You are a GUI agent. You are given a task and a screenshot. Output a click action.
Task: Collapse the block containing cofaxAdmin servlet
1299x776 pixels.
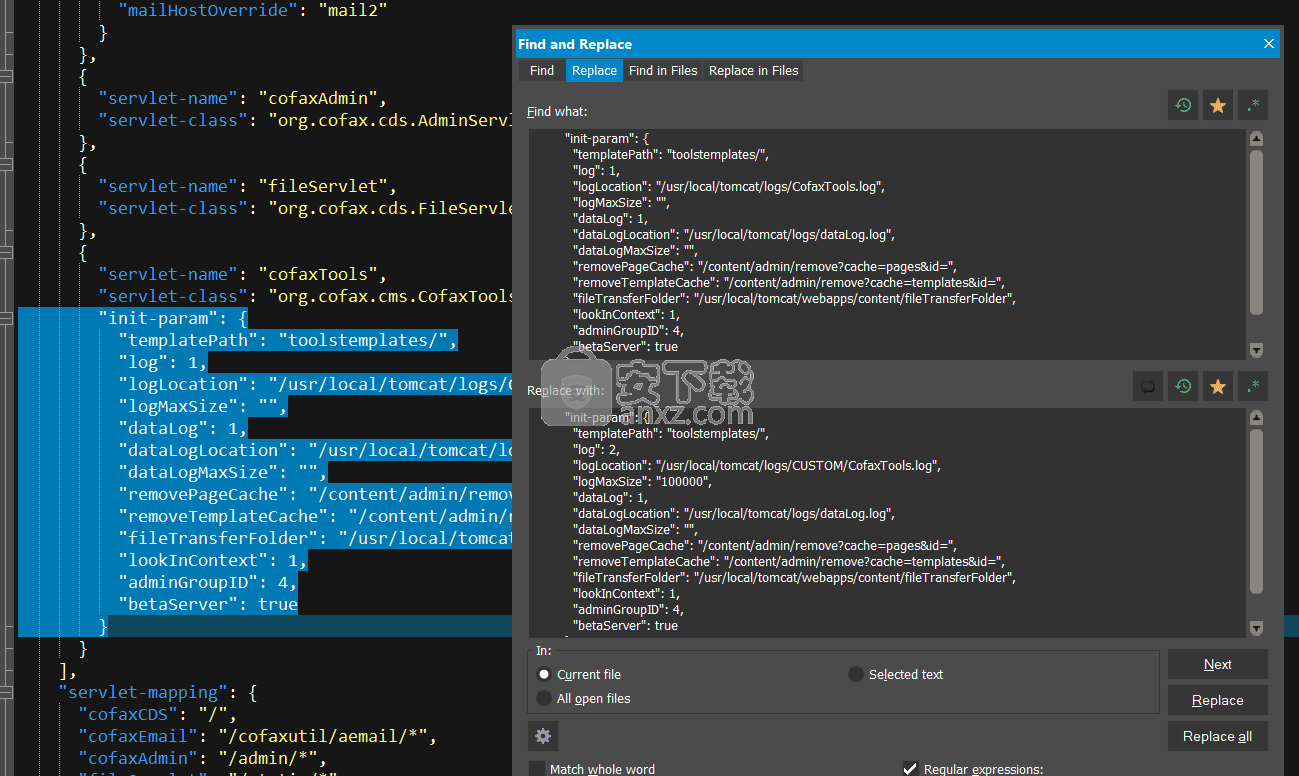[x=6, y=76]
